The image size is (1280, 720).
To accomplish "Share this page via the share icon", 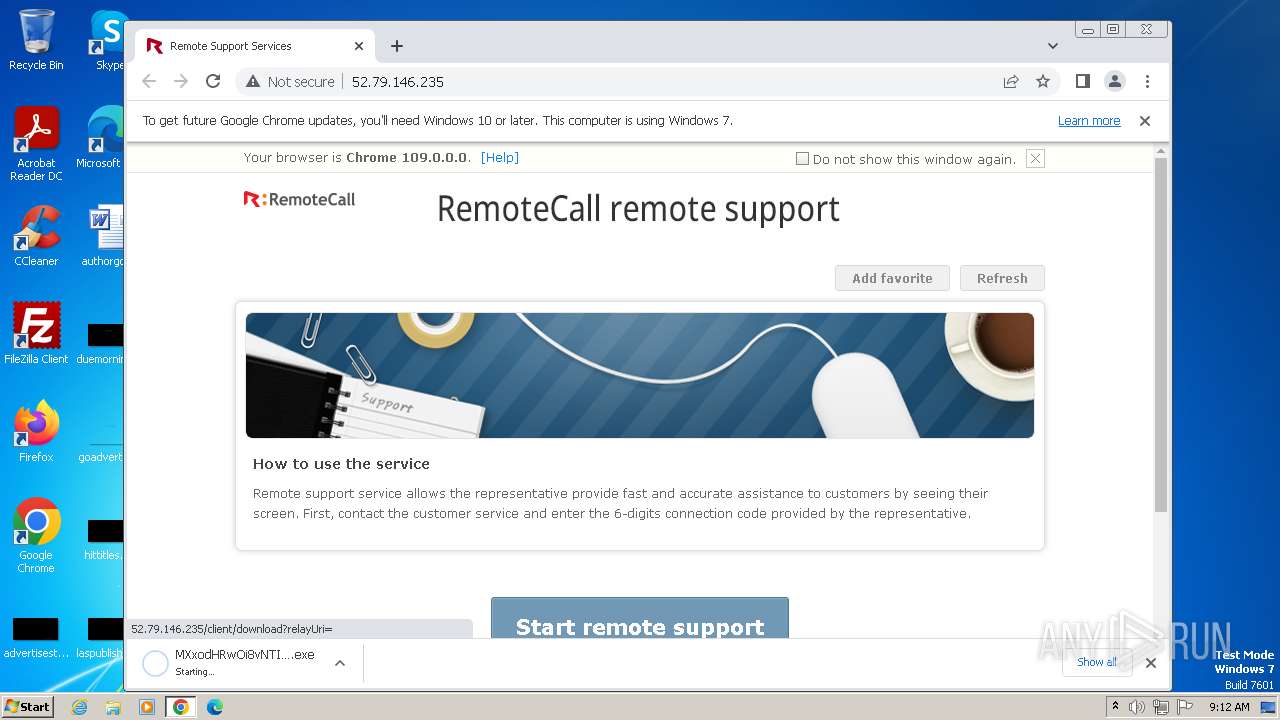I will (1011, 82).
